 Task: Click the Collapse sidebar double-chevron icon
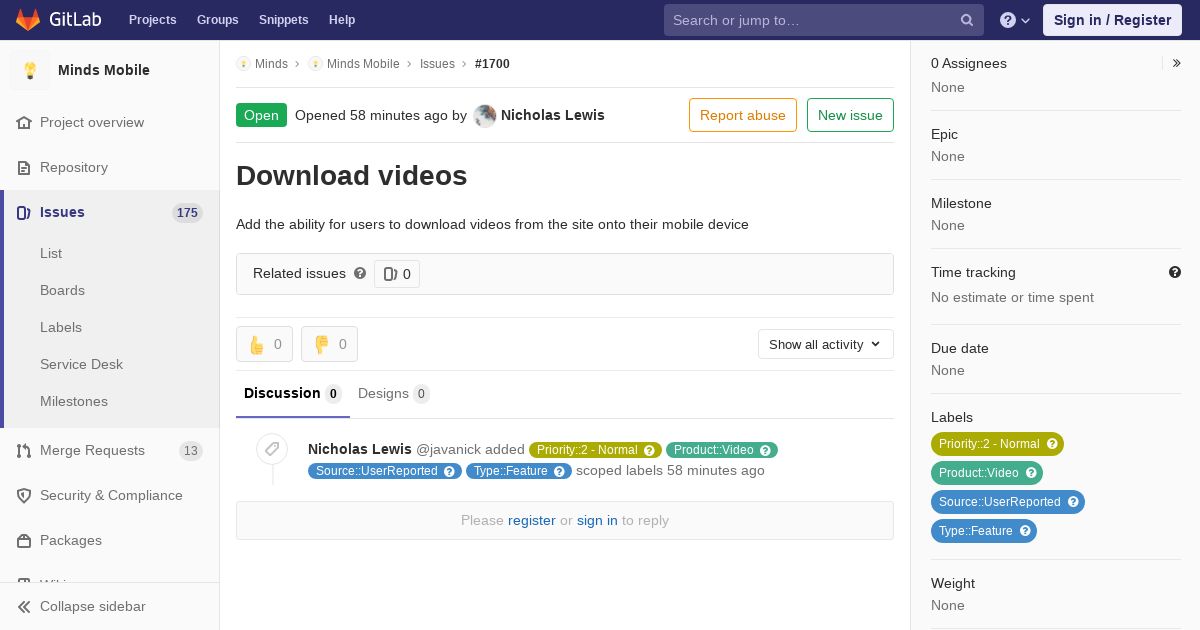tap(24, 606)
